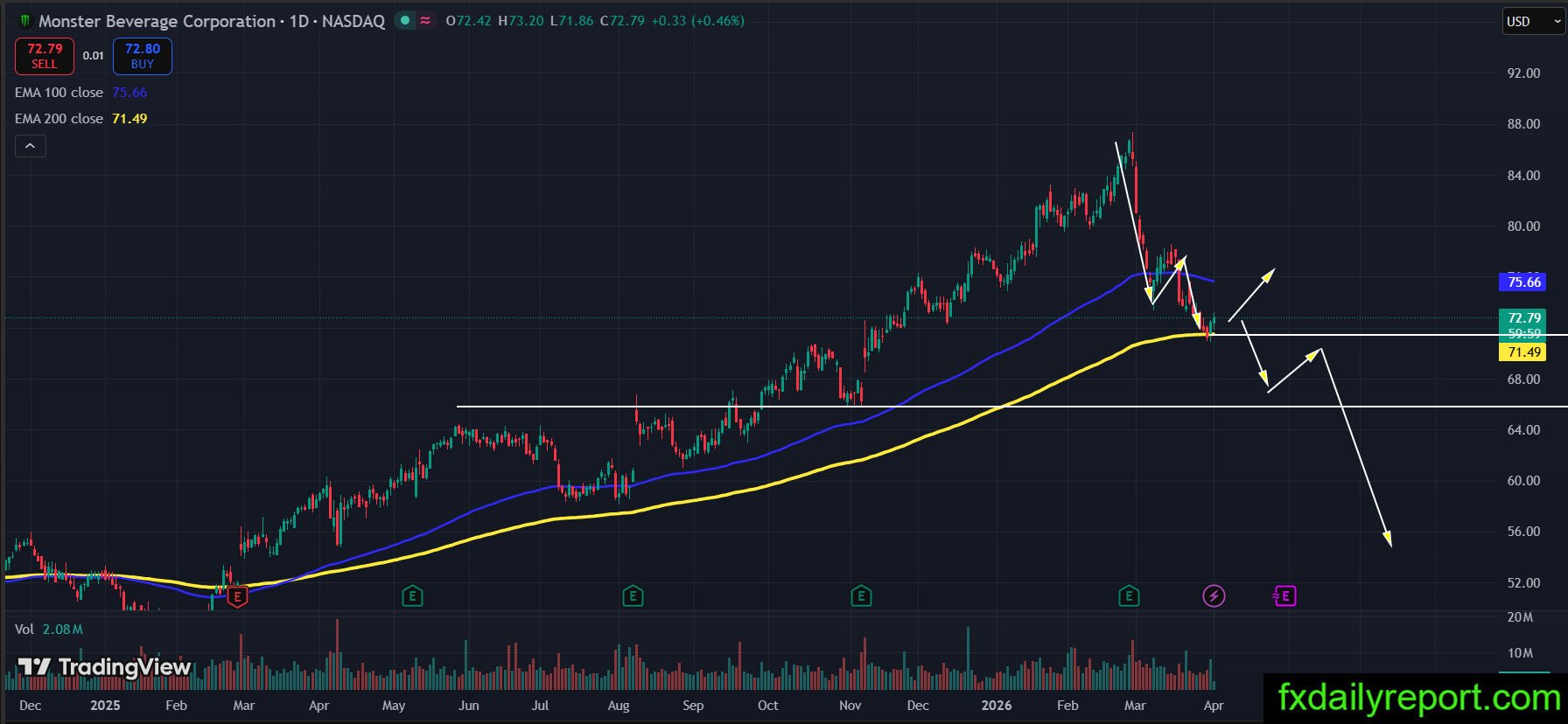Select the EMA 100 close indicator legend
The image size is (1568, 724).
tap(80, 93)
